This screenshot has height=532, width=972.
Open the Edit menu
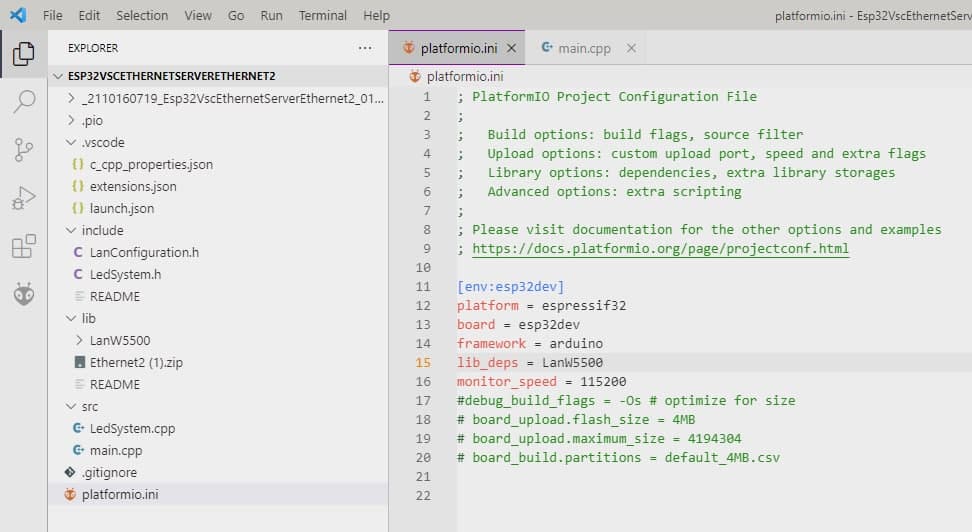point(89,16)
